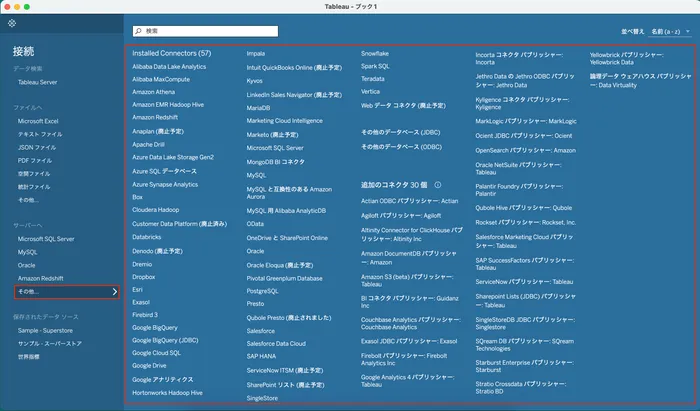Choose OData connector
The width and height of the screenshot is (700, 411).
coord(255,224)
